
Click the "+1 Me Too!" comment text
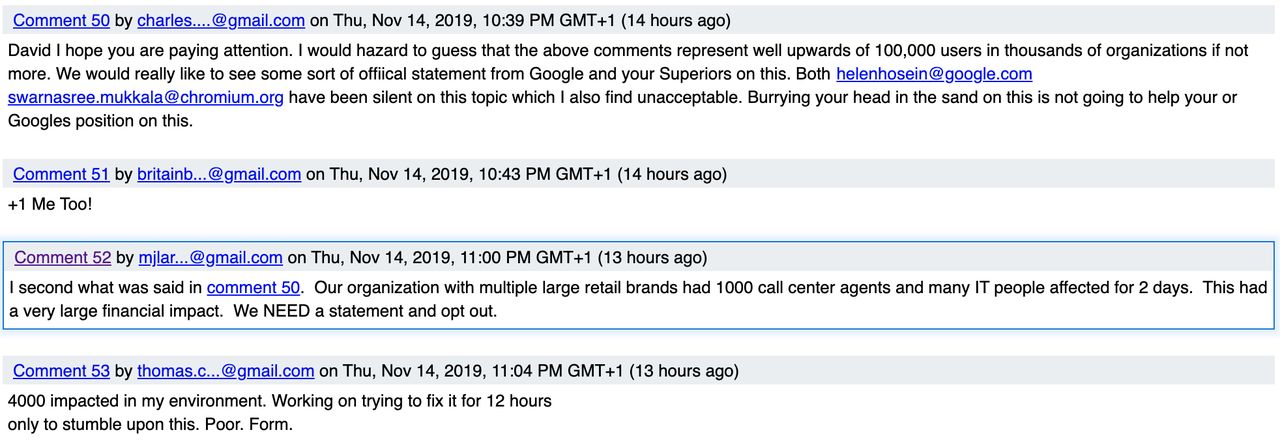click(50, 204)
